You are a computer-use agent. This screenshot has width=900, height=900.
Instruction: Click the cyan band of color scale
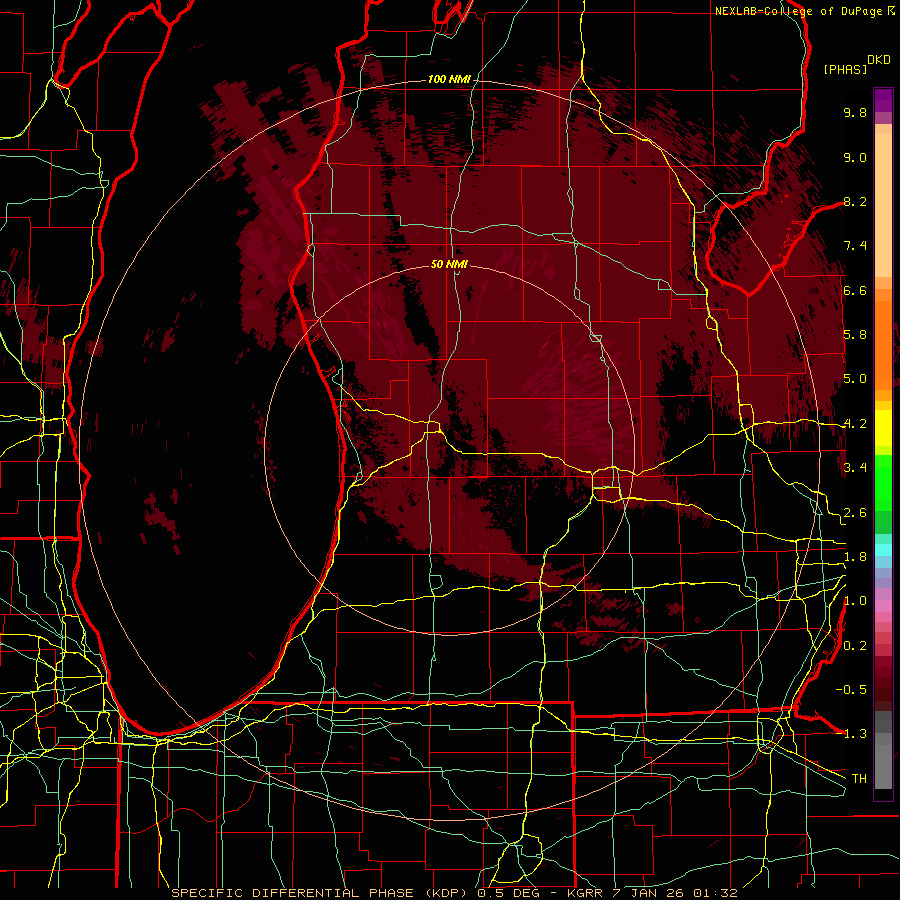pyautogui.click(x=883, y=550)
